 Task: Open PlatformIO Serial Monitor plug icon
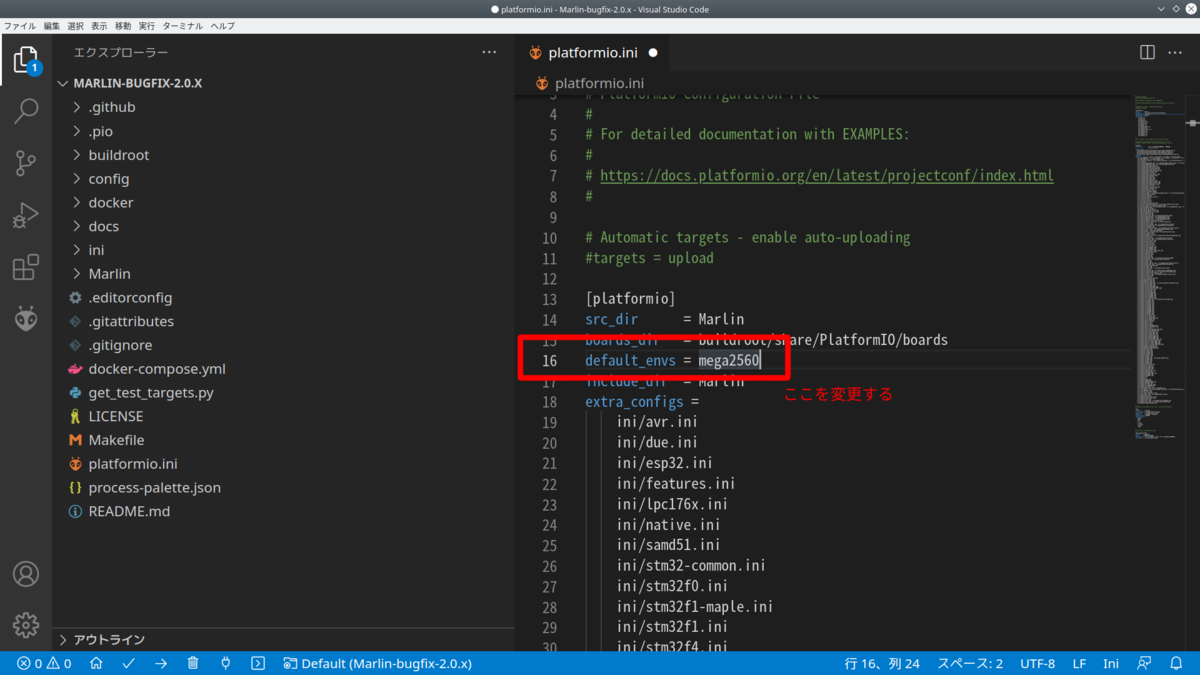click(x=225, y=663)
